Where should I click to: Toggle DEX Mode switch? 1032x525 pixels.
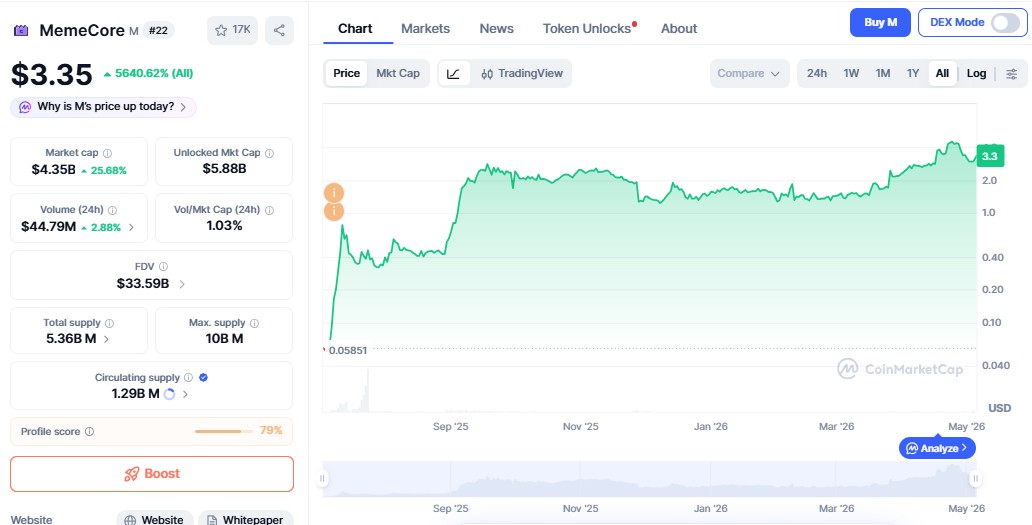tap(1005, 22)
